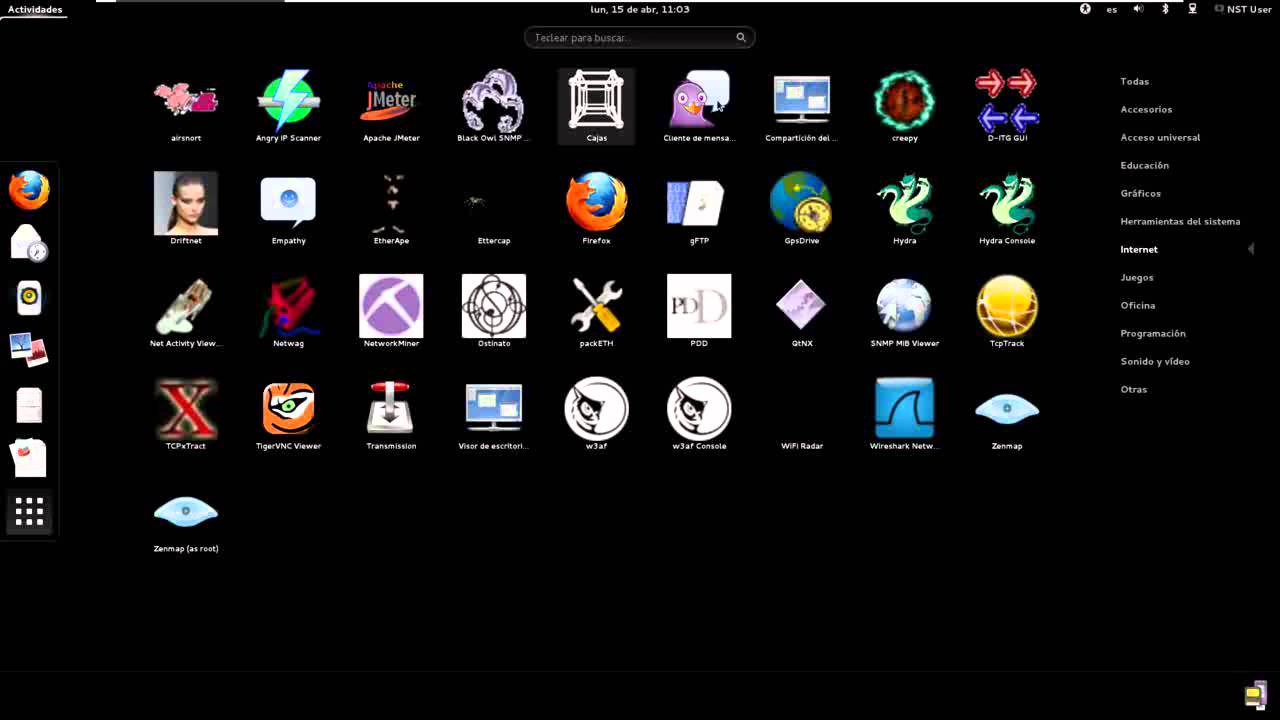Show the Todas applications category
Image resolution: width=1280 pixels, height=720 pixels.
[x=1135, y=81]
